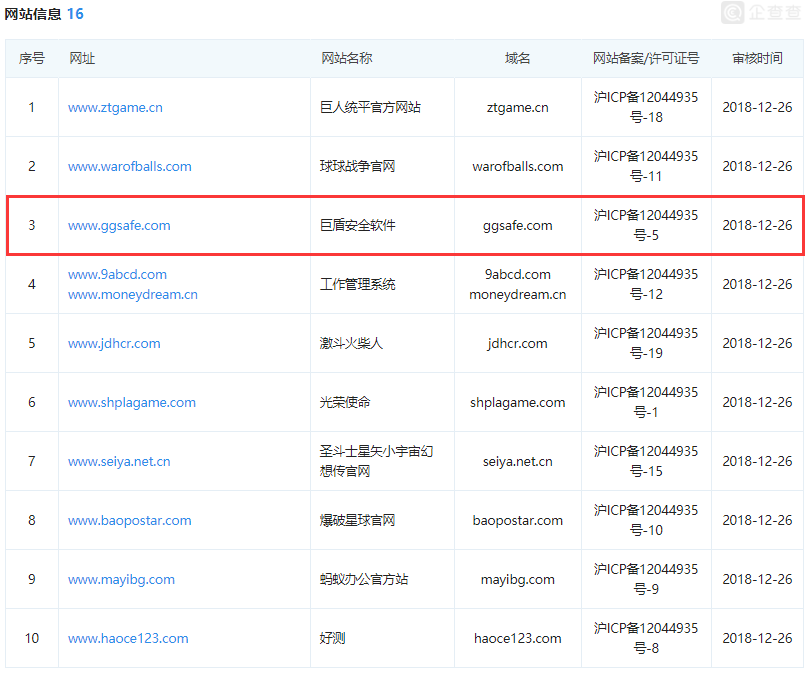Open the www.ztgame.cn link
809x673 pixels.
115,107
